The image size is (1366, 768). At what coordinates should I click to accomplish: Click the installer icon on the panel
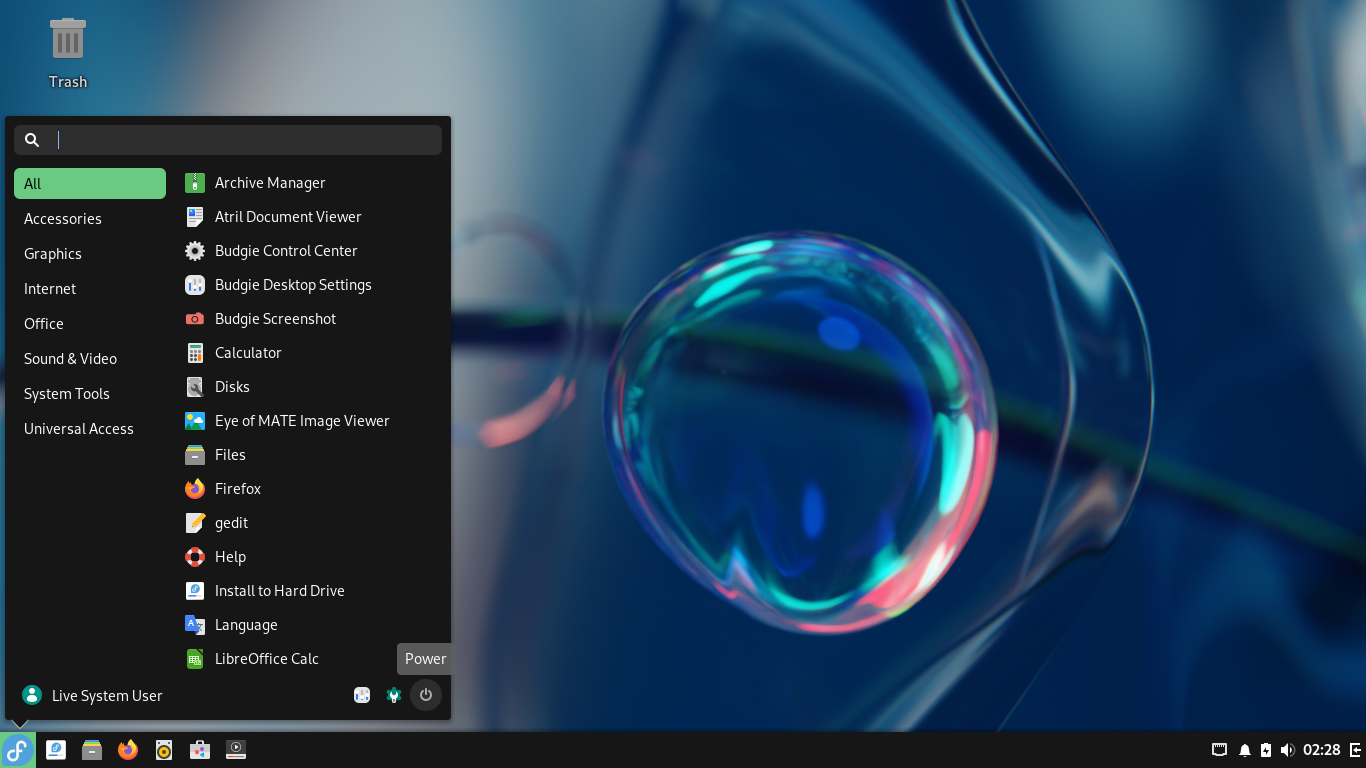[x=56, y=750]
